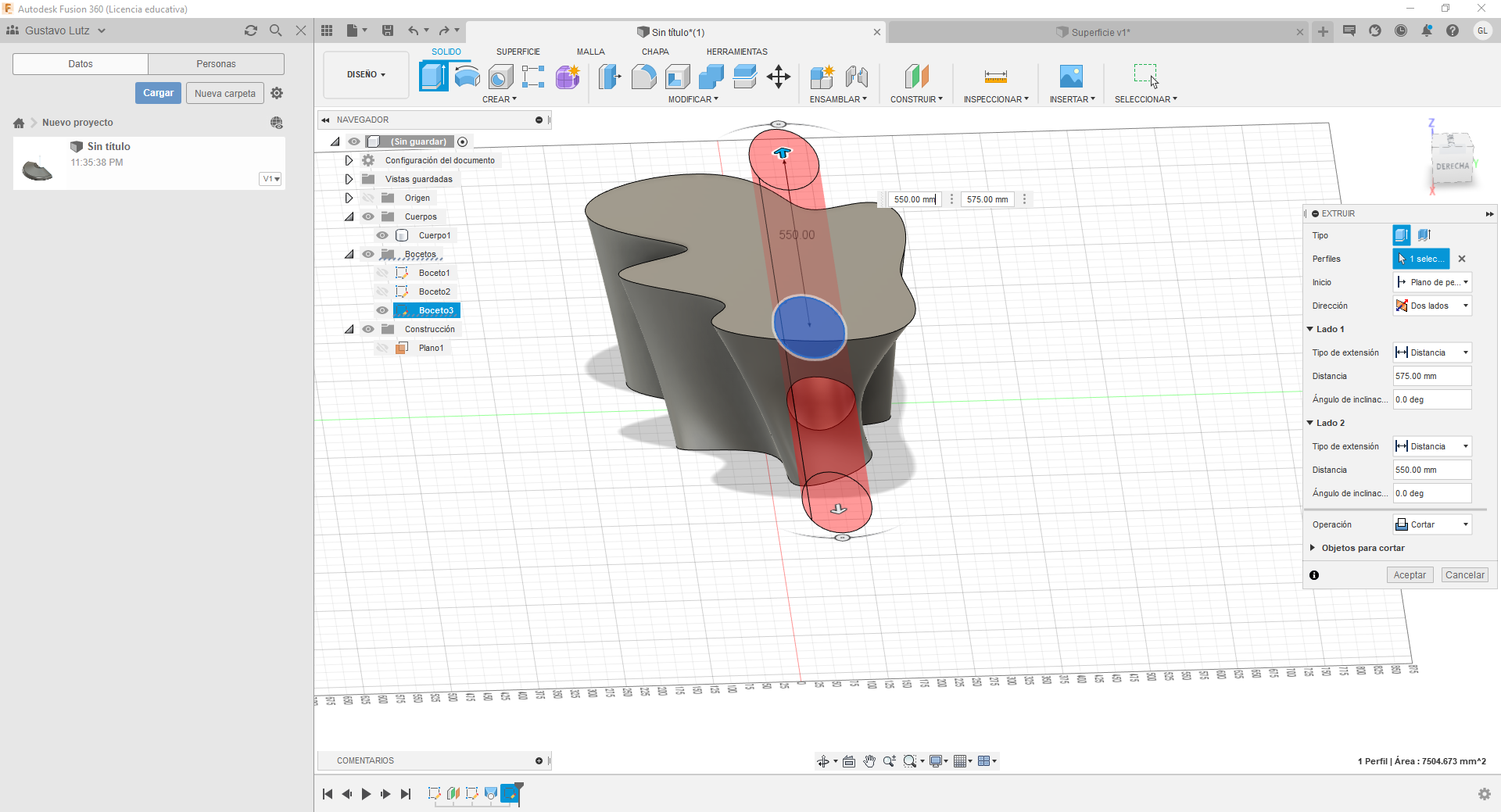Click the Press Pull modify icon
The height and width of the screenshot is (812, 1501).
(x=610, y=77)
